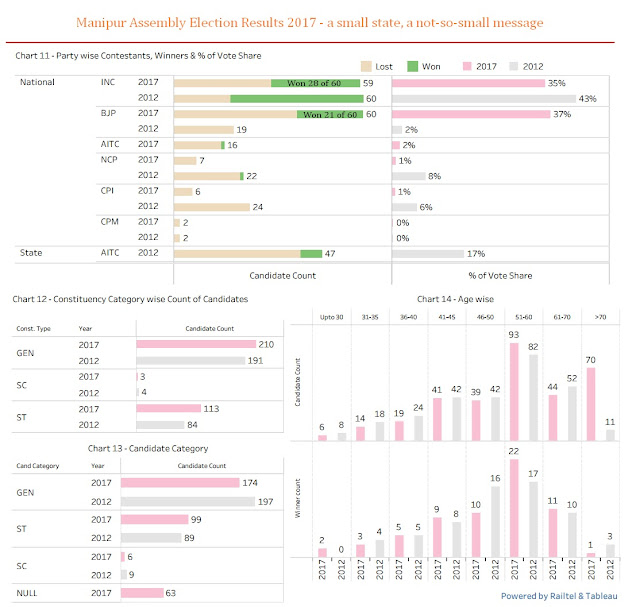Select the 51-60 winner bar labeled 22

pos(514,508)
